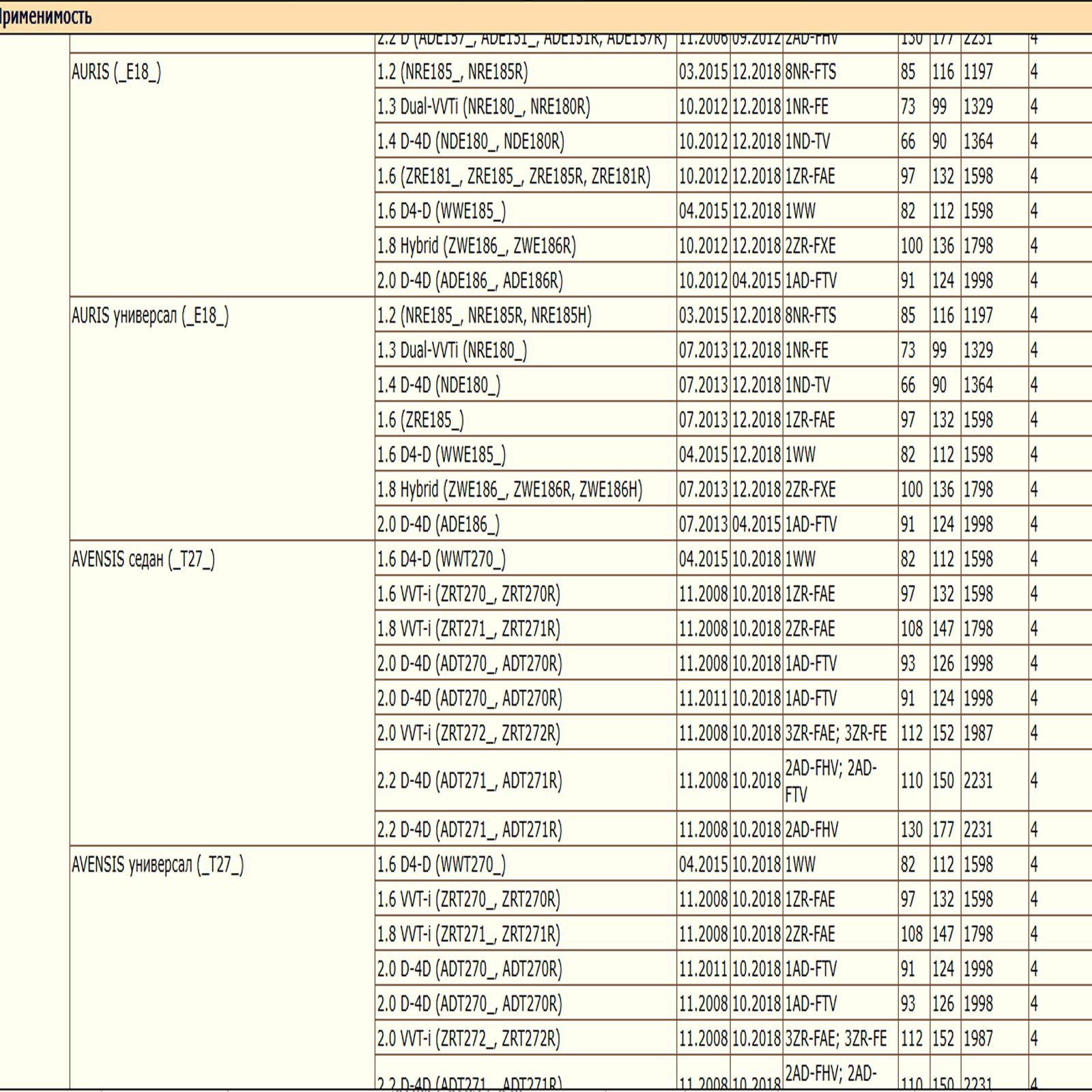Click the 1.6 (ZRE185_) modification cell
Viewport: 1092px width, 1092px height.
click(x=420, y=420)
